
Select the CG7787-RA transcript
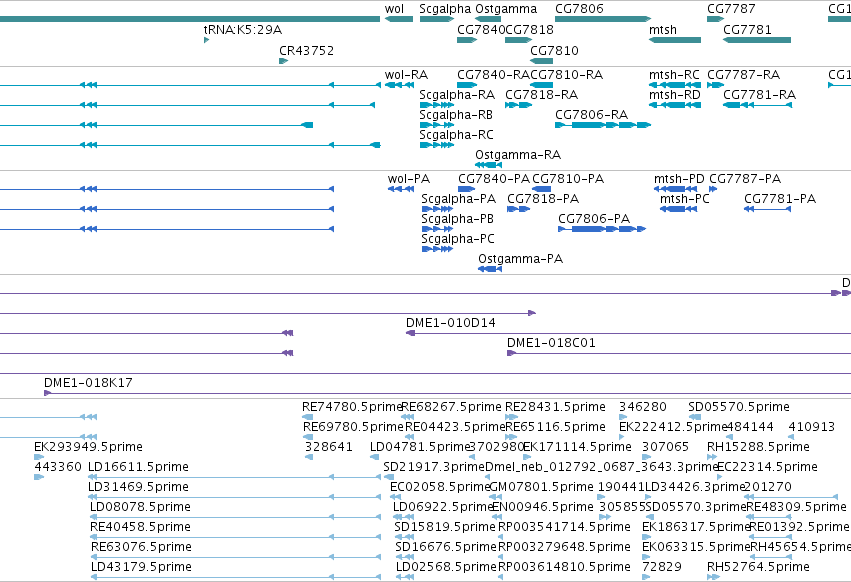715,85
